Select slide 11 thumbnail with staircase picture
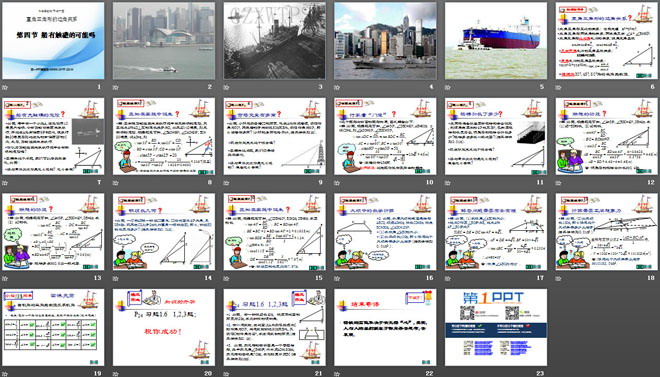Image resolution: width=660 pixels, height=377 pixels. coord(496,136)
